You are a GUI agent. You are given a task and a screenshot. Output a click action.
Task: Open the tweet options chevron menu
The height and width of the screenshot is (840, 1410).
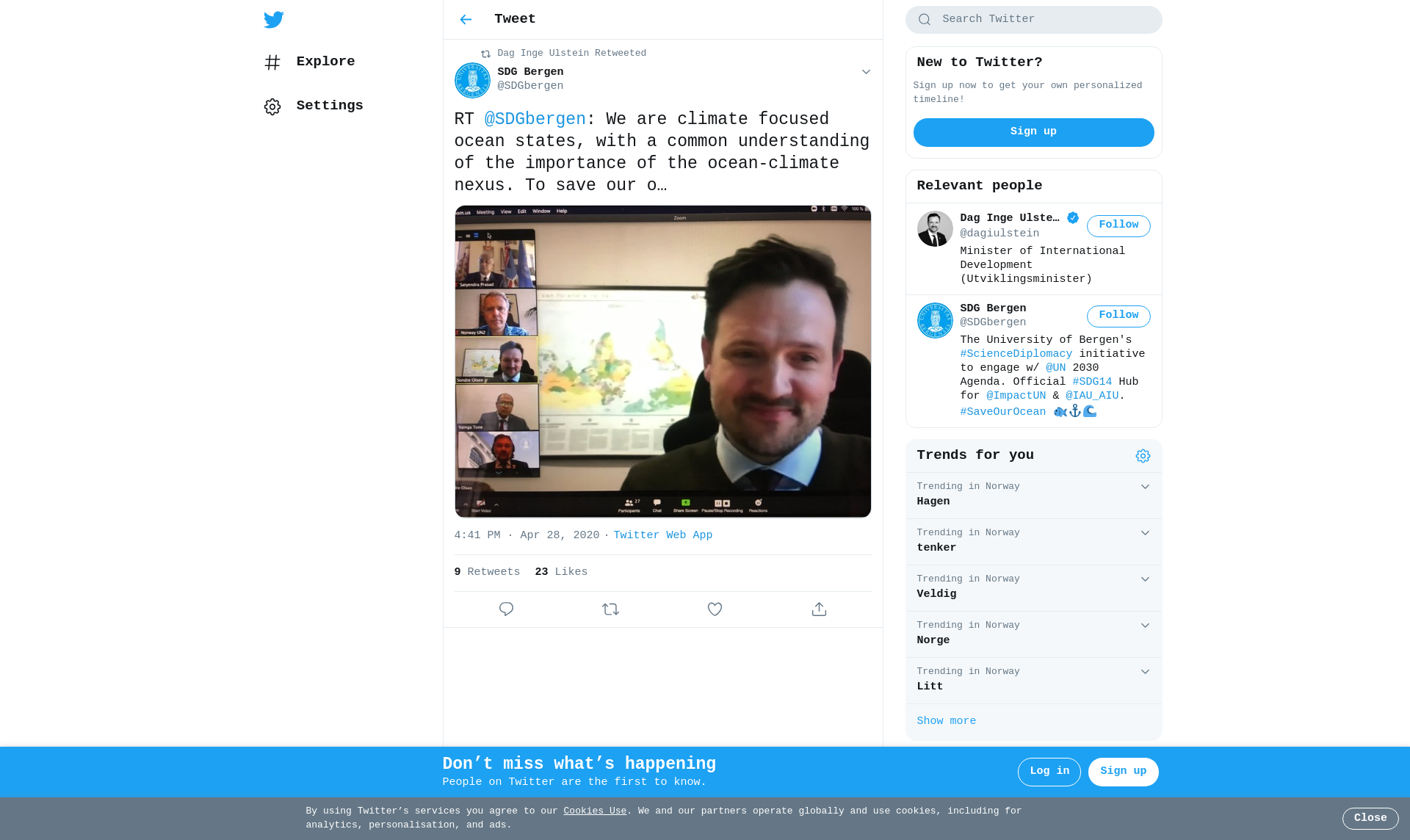click(x=866, y=72)
